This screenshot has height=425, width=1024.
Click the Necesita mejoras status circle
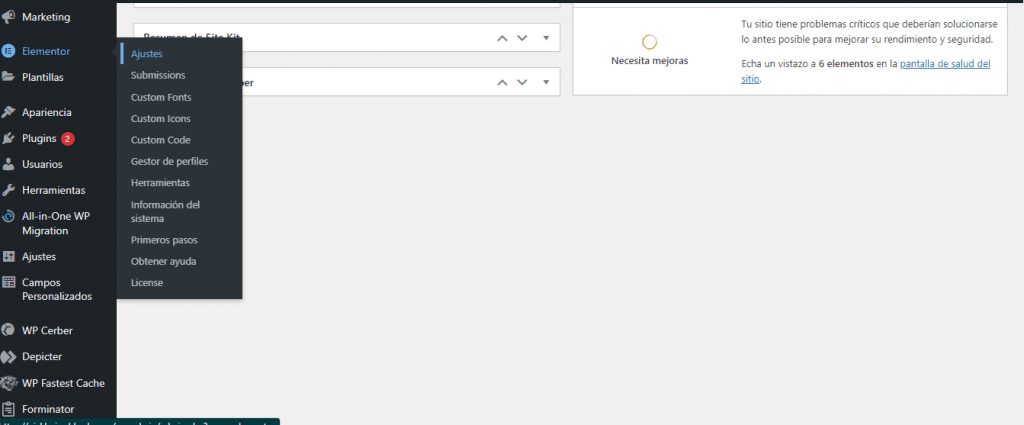(649, 42)
